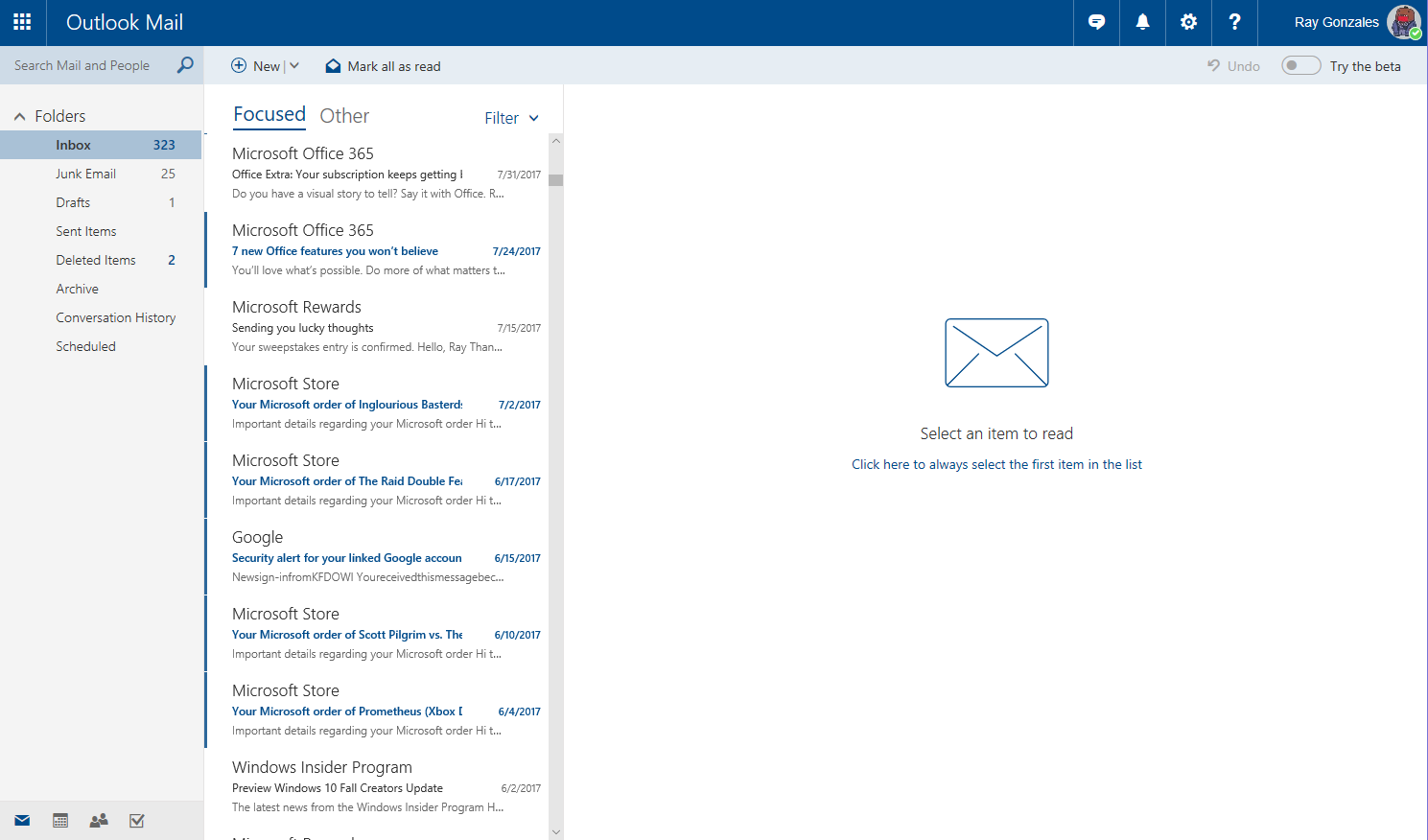
Task: Open the Archive folder
Action: pyautogui.click(x=101, y=289)
